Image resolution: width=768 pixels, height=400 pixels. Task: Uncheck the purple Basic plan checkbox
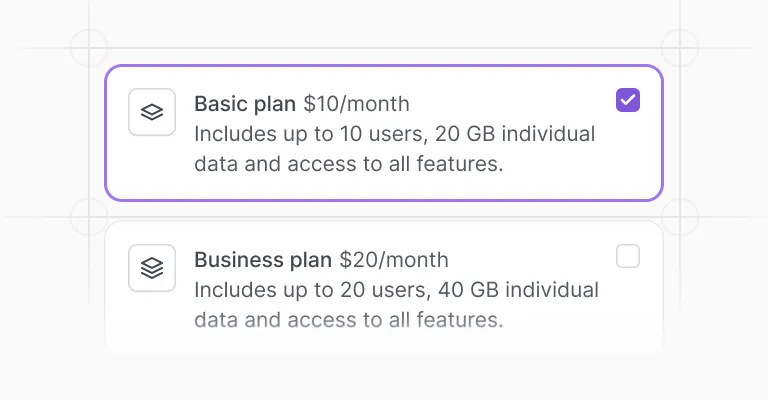point(628,100)
